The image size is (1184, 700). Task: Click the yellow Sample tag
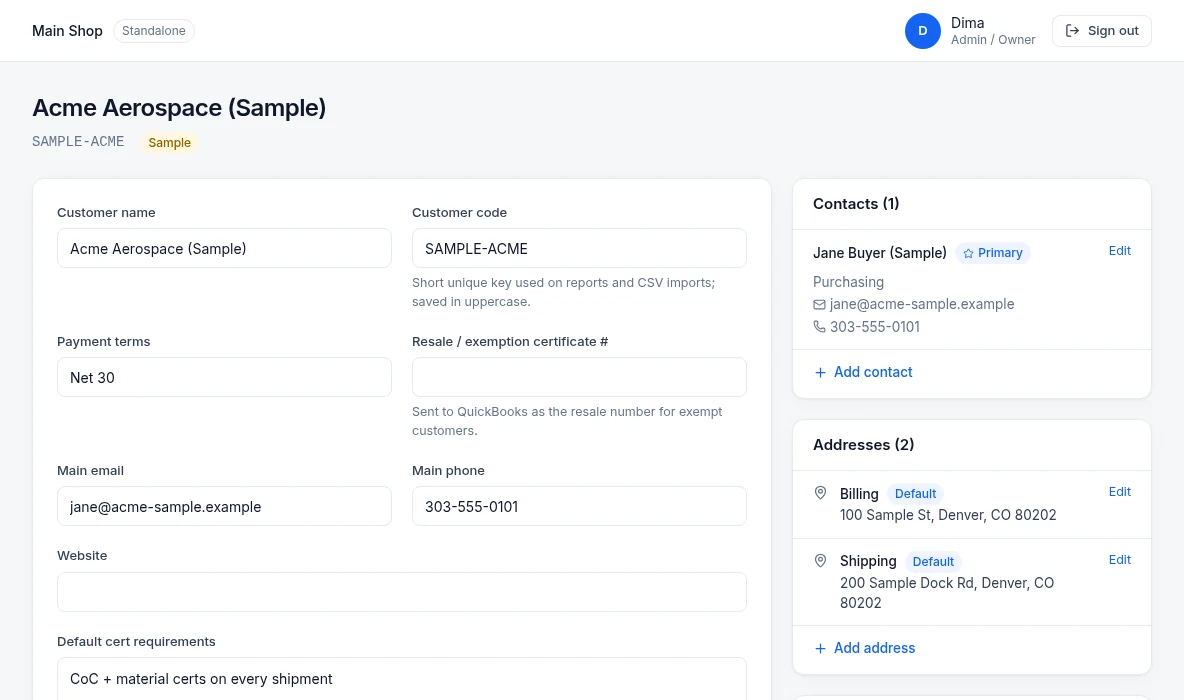tap(169, 143)
